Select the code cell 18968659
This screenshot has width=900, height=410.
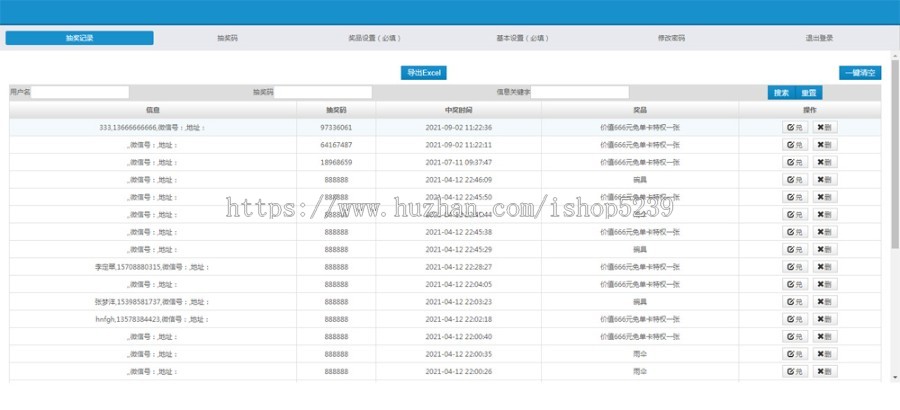pos(336,163)
